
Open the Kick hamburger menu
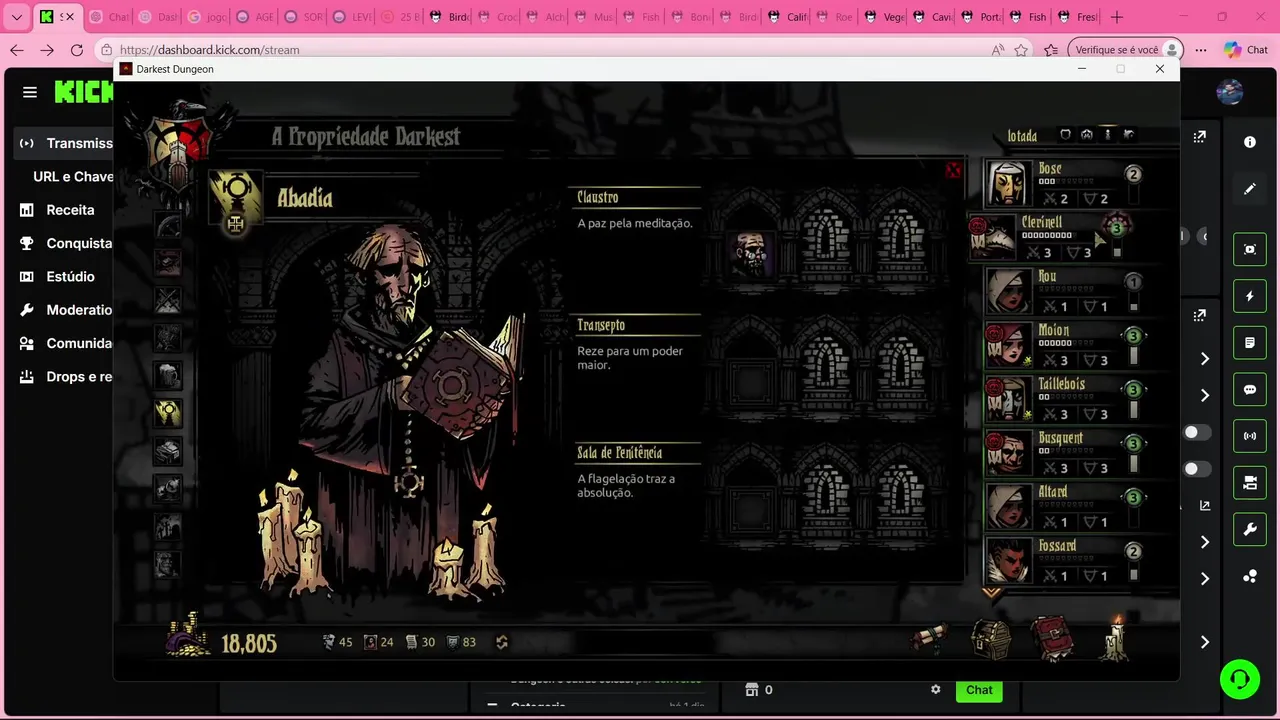[x=30, y=92]
